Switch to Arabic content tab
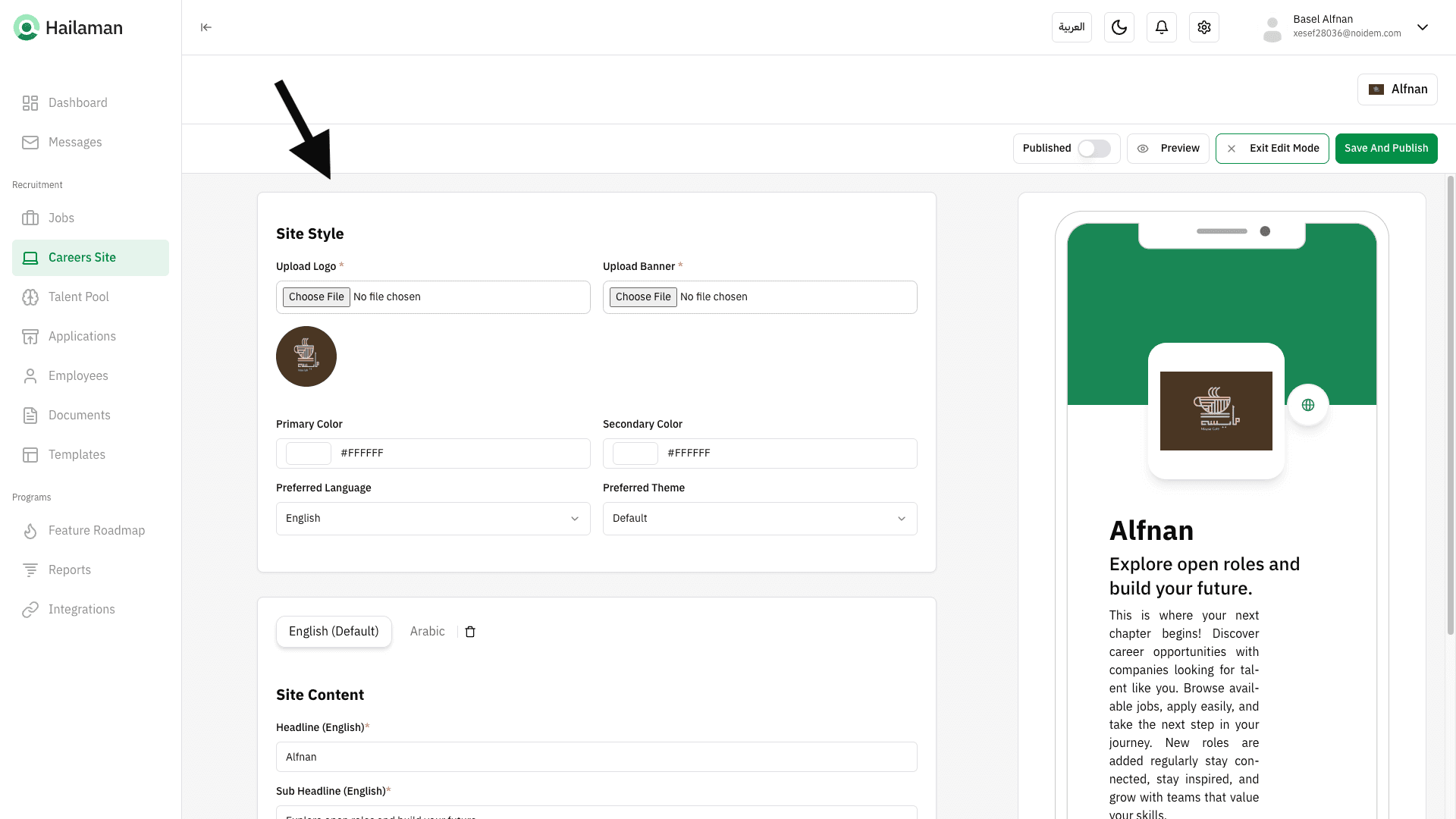Image resolution: width=1456 pixels, height=819 pixels. coord(427,632)
